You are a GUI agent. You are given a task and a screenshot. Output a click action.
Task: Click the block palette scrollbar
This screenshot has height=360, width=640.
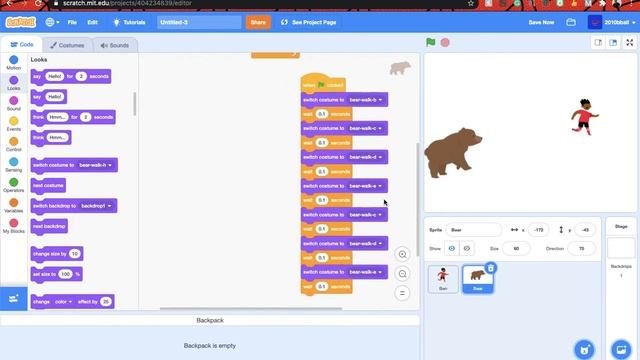point(135,104)
